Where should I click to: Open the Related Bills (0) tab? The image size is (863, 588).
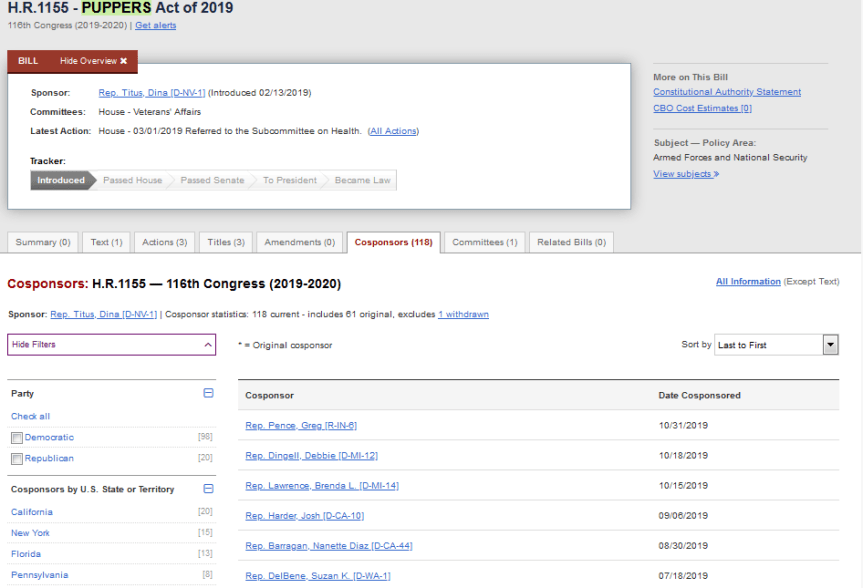[x=571, y=242]
